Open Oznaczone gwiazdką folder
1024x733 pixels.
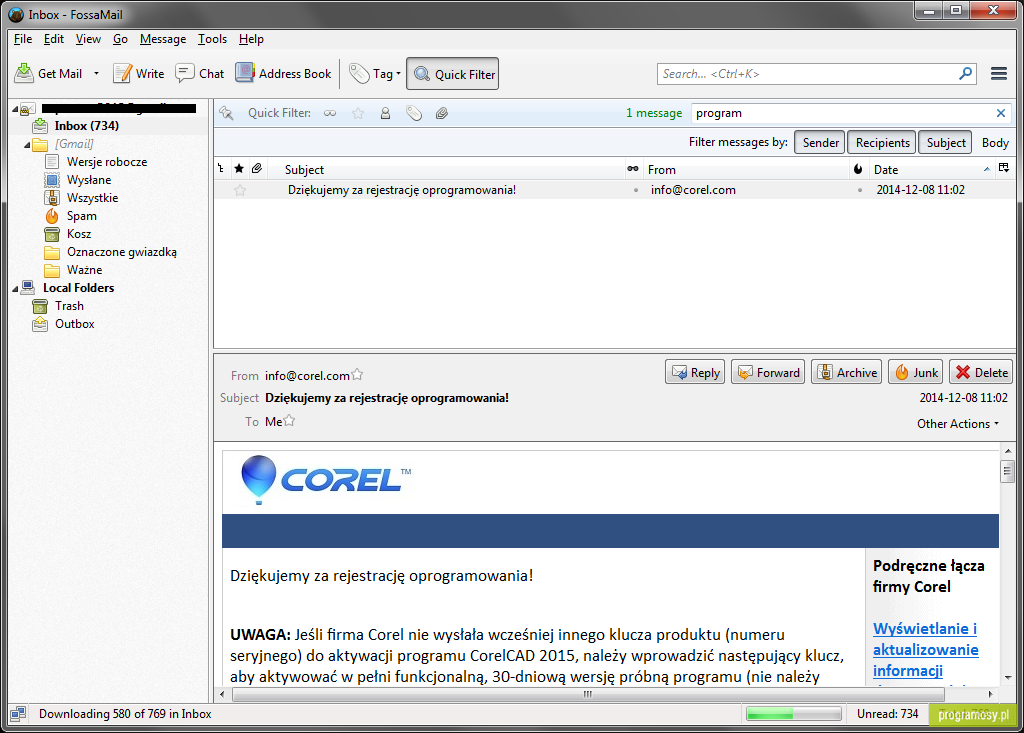[x=121, y=252]
